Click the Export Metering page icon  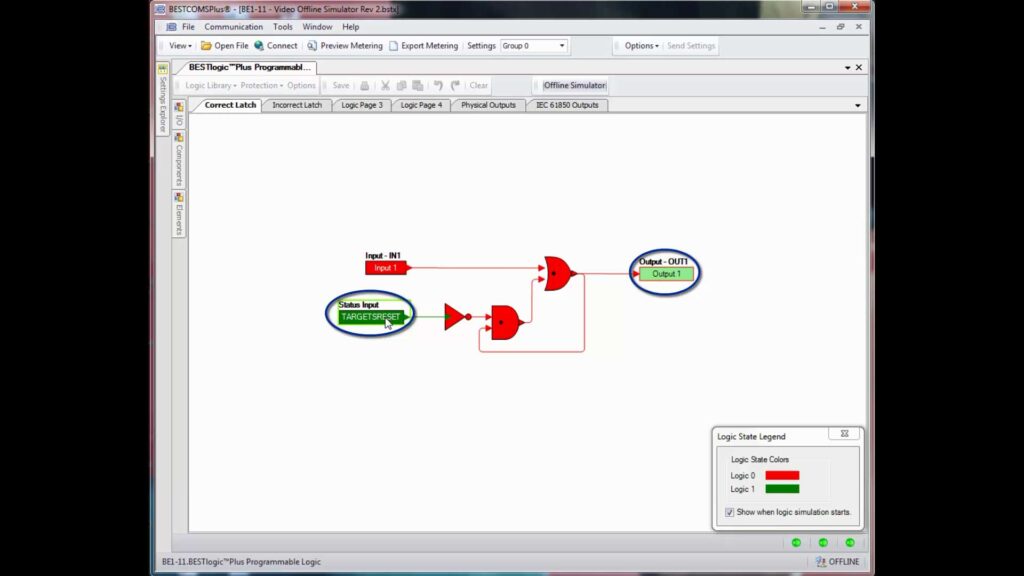pyautogui.click(x=393, y=46)
